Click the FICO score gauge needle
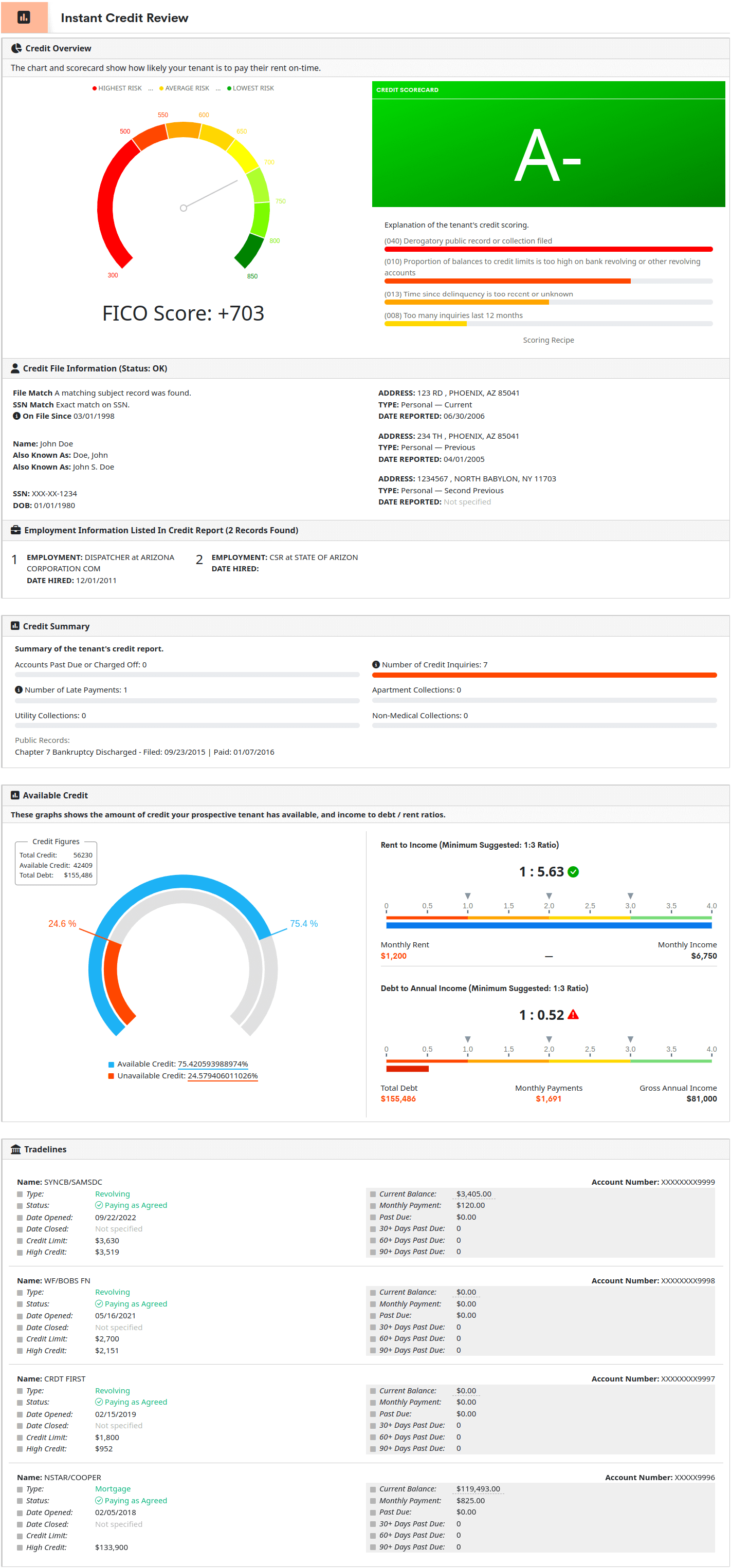Screen dimensions: 731x1568 point(210,195)
